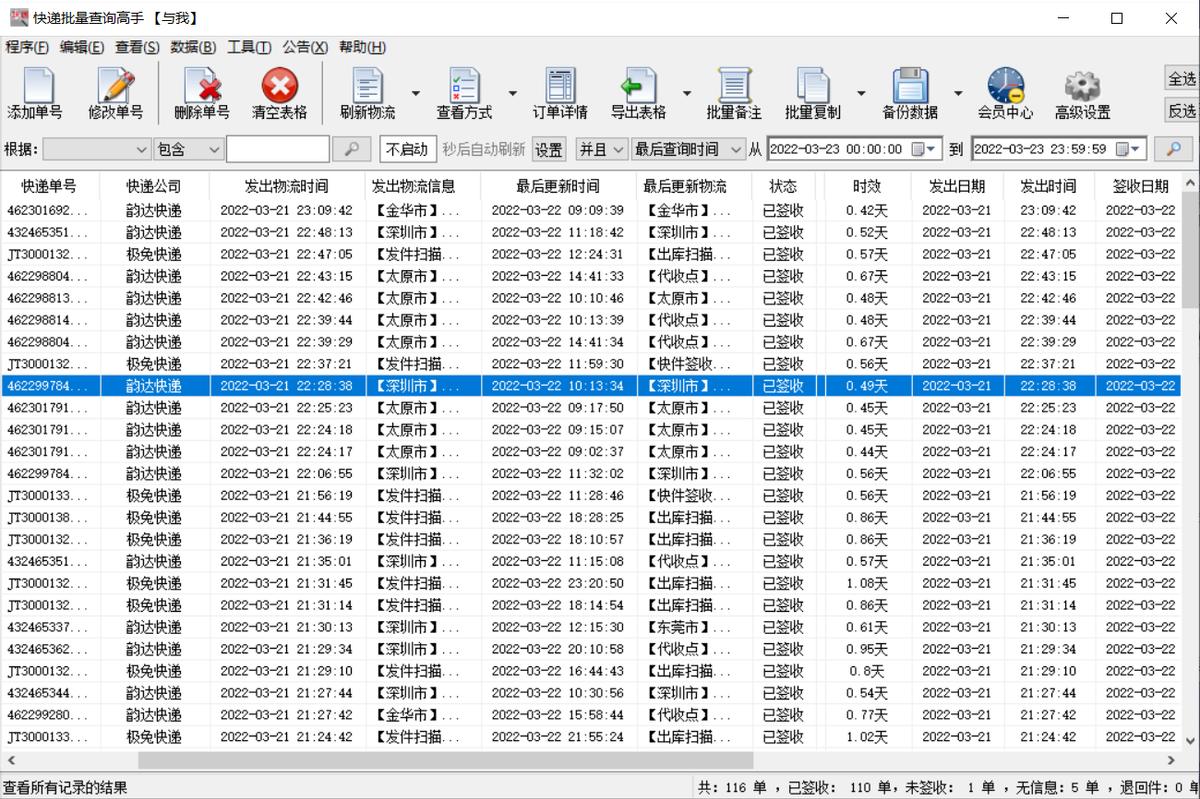This screenshot has width=1200, height=799.
Task: Click the 导出表格 export icon
Action: pos(637,93)
